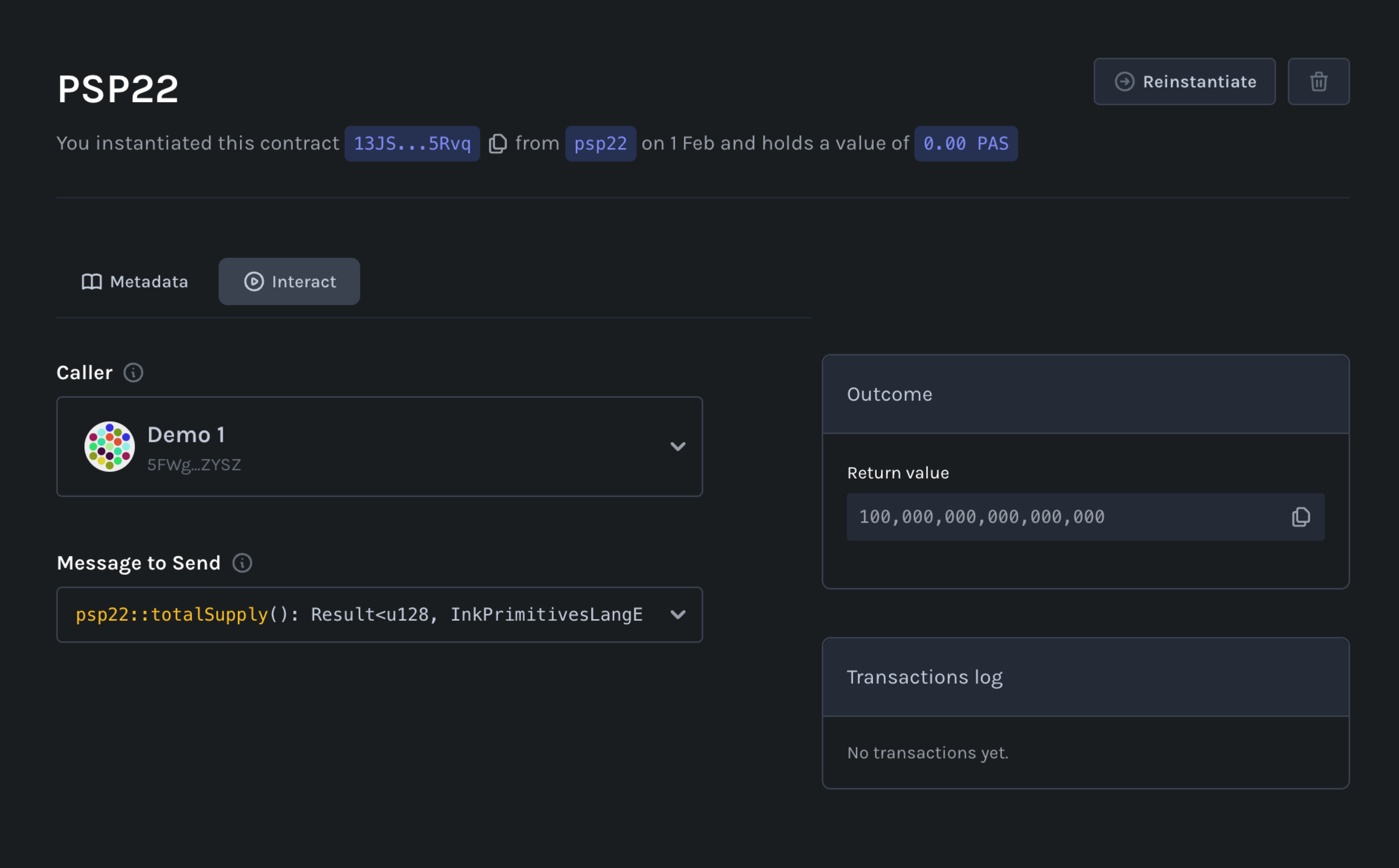
Task: Click the 13JS...5Rvq contract address badge
Action: [412, 144]
